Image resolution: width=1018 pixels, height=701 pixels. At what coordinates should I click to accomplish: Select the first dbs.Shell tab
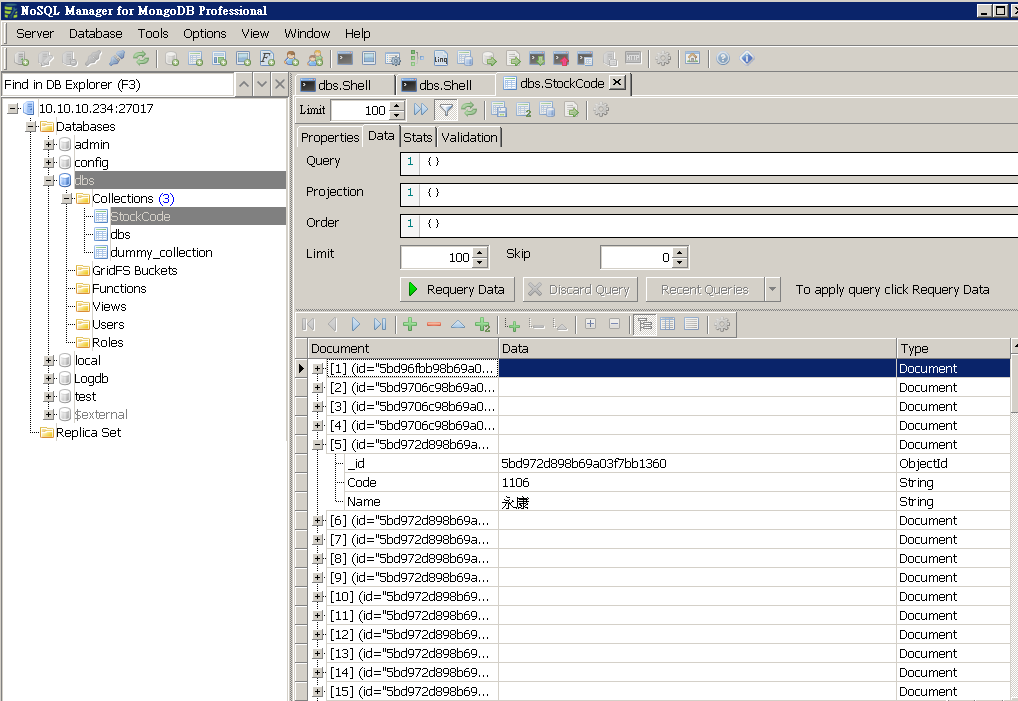click(344, 85)
